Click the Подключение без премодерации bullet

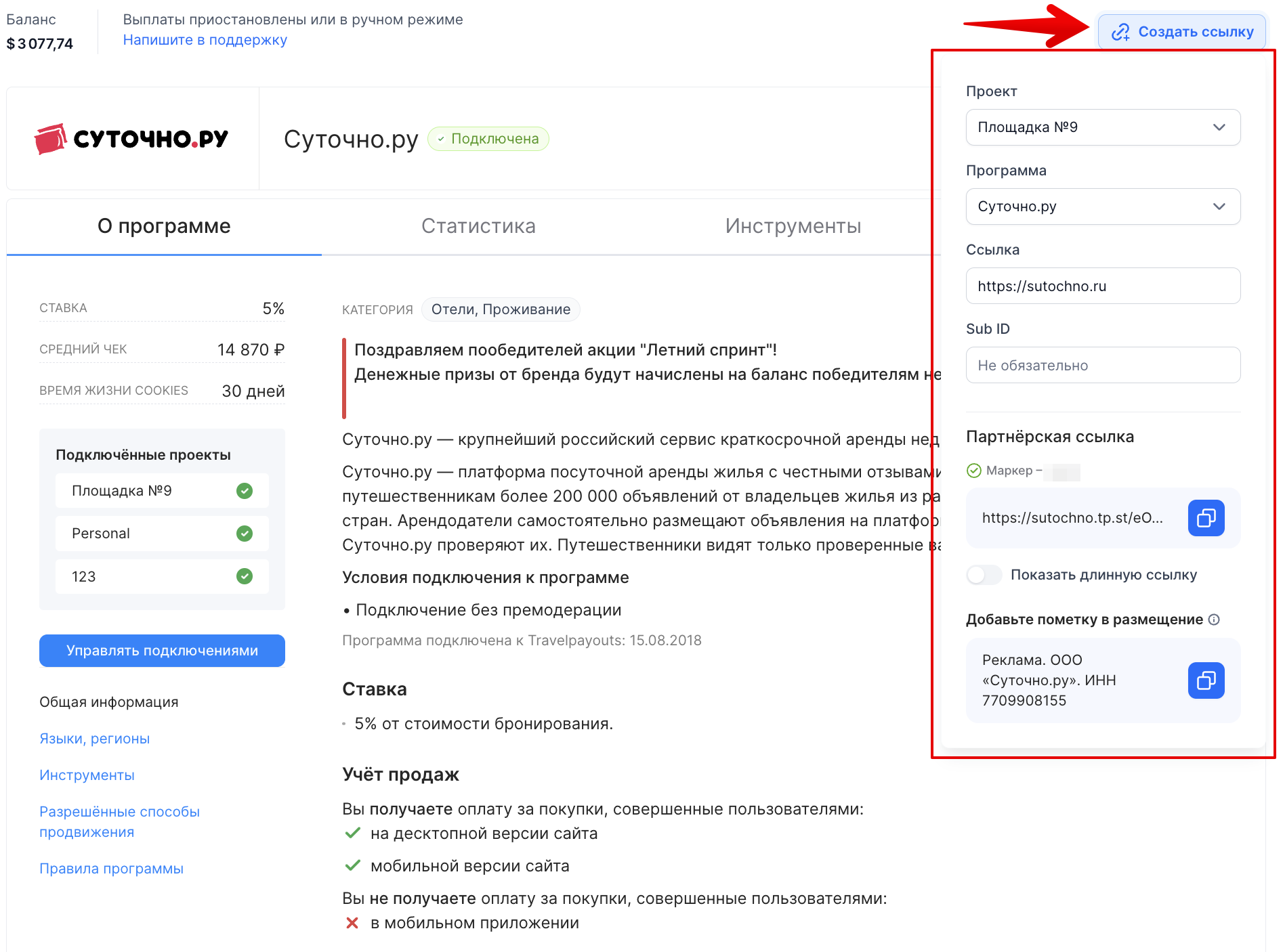tap(482, 610)
